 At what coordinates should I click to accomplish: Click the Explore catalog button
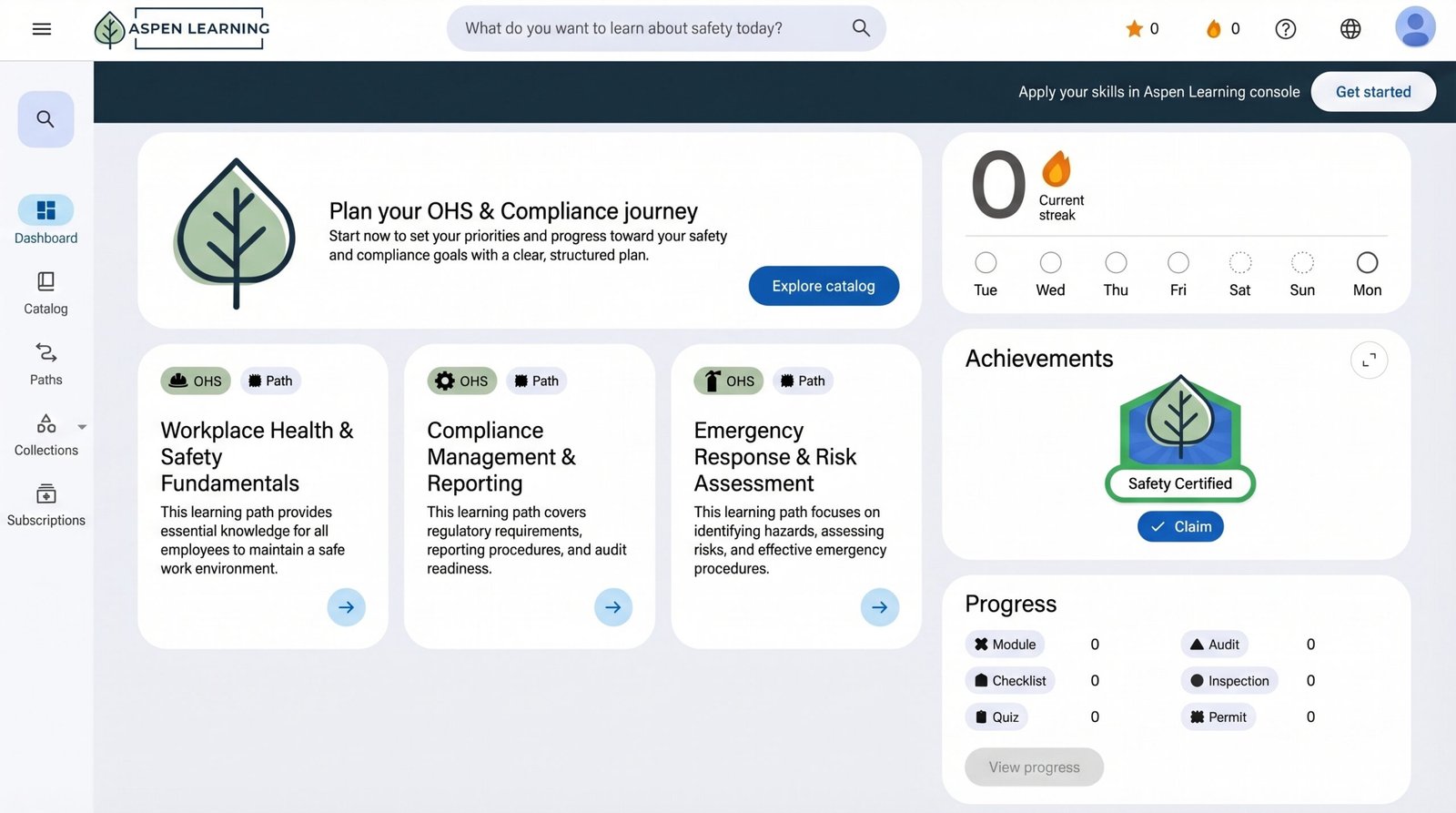[x=824, y=286]
